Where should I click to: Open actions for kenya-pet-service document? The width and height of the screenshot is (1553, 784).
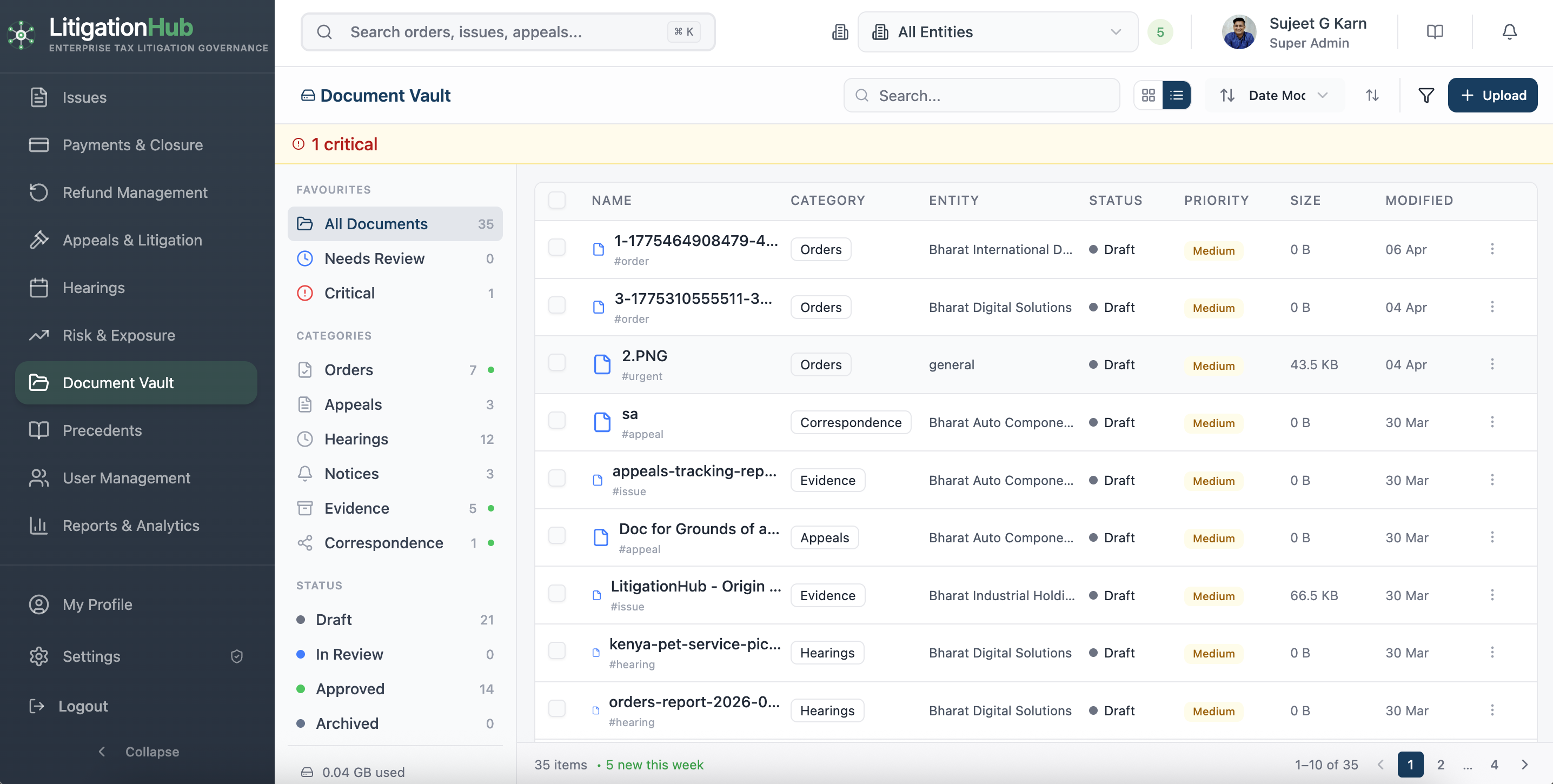pos(1492,652)
